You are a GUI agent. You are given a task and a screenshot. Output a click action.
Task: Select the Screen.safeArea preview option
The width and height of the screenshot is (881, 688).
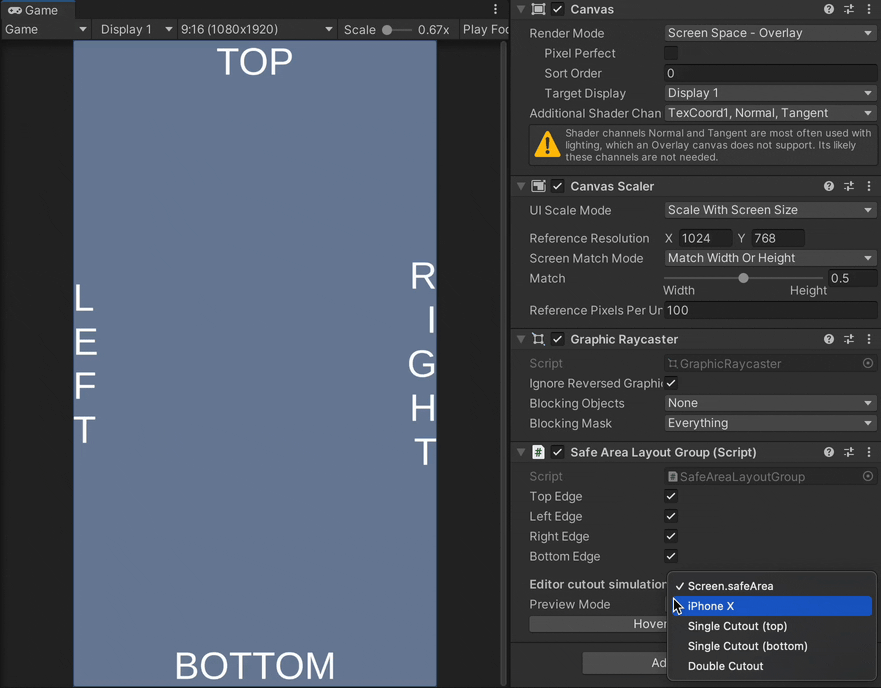[771, 586]
